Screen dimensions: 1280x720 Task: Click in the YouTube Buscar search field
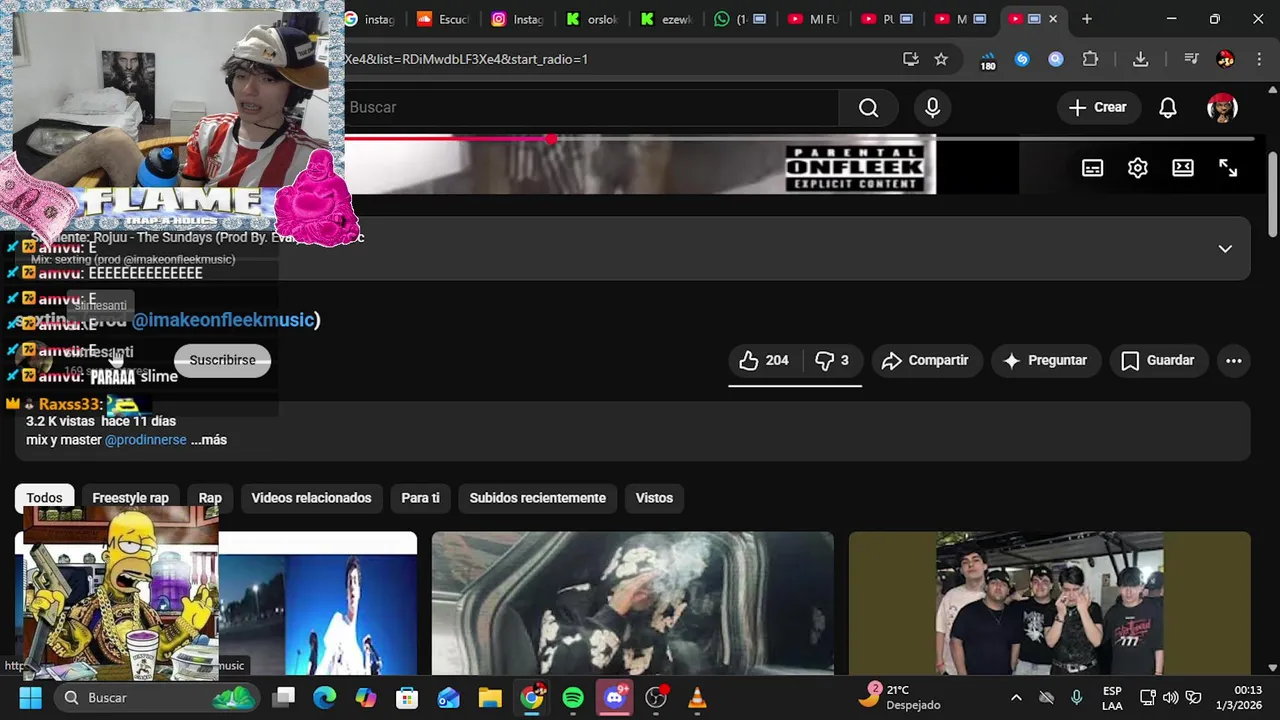590,107
